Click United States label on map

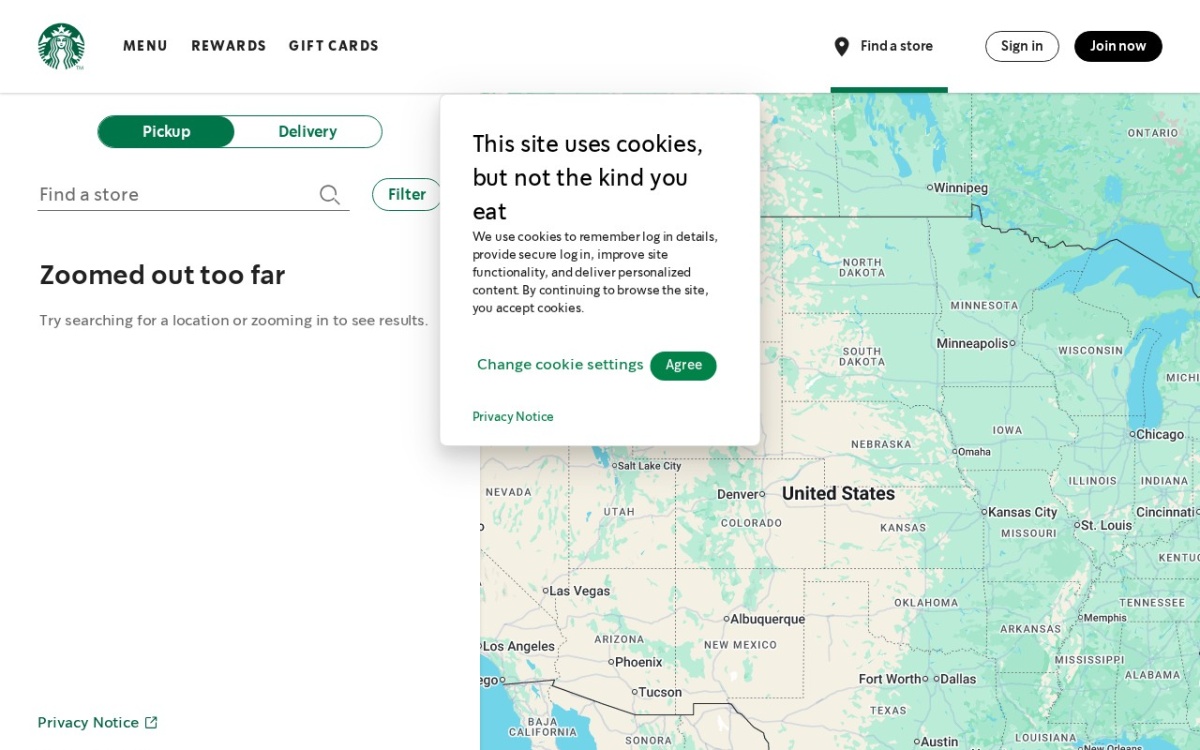pyautogui.click(x=838, y=494)
